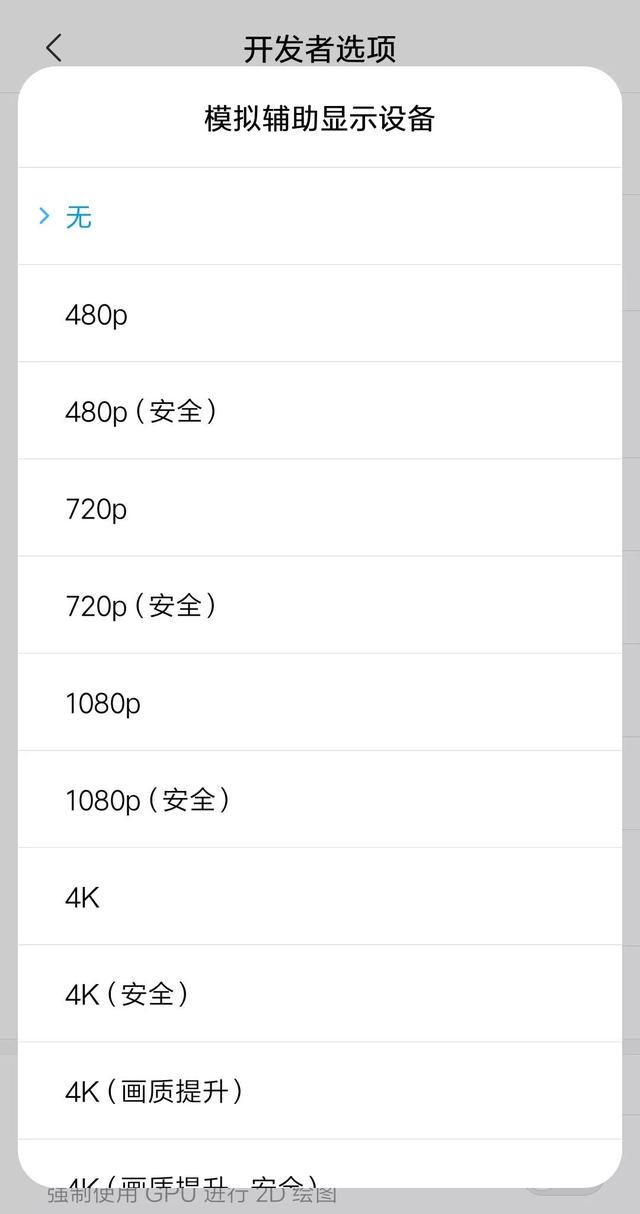Choose the plain 480p display option
The image size is (640, 1214).
[96, 315]
